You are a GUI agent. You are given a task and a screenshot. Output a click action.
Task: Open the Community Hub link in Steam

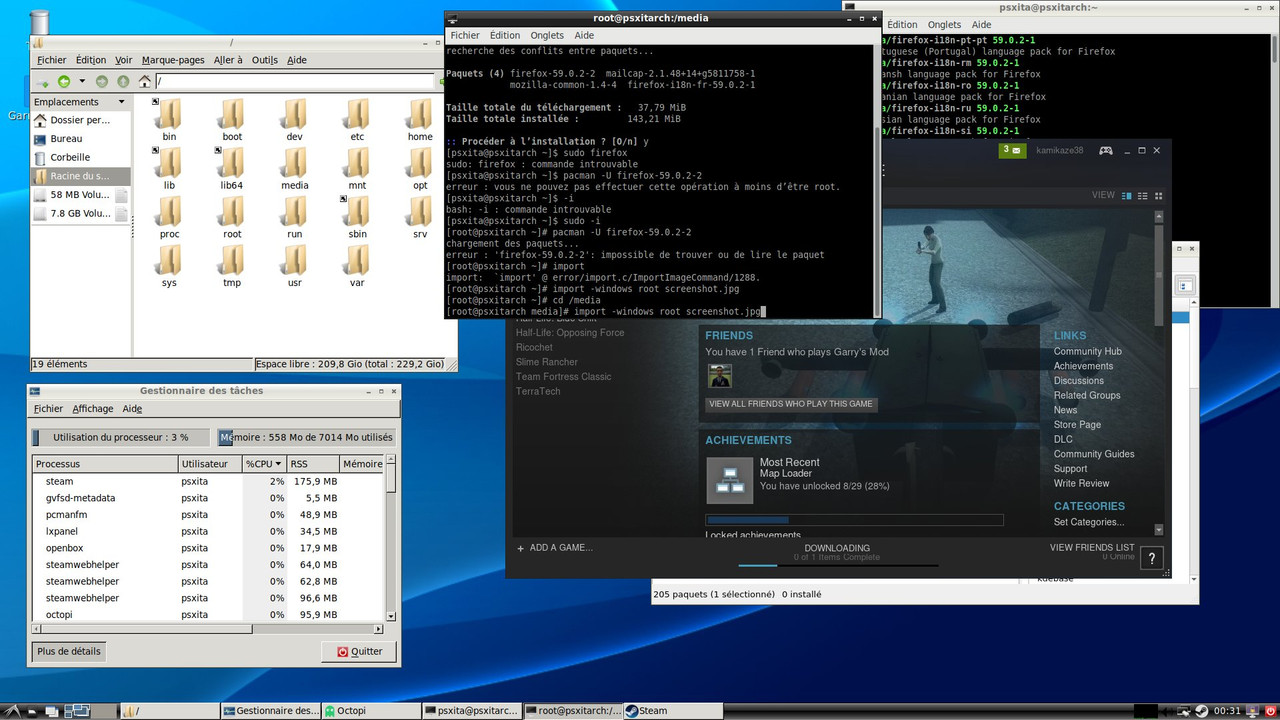click(x=1087, y=352)
